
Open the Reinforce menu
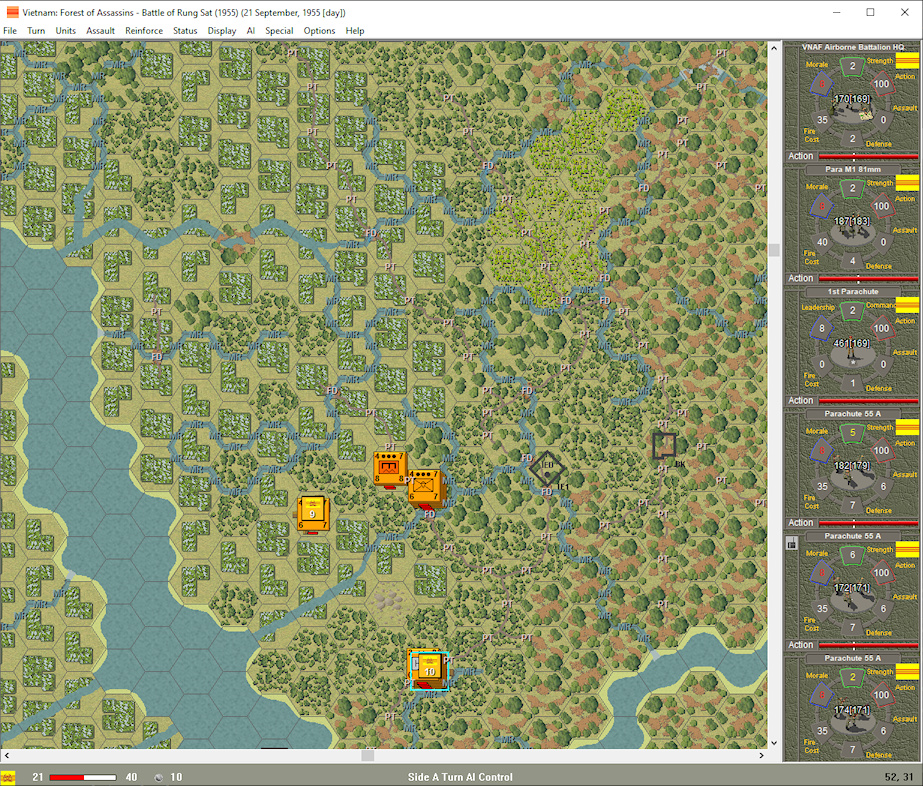click(144, 31)
